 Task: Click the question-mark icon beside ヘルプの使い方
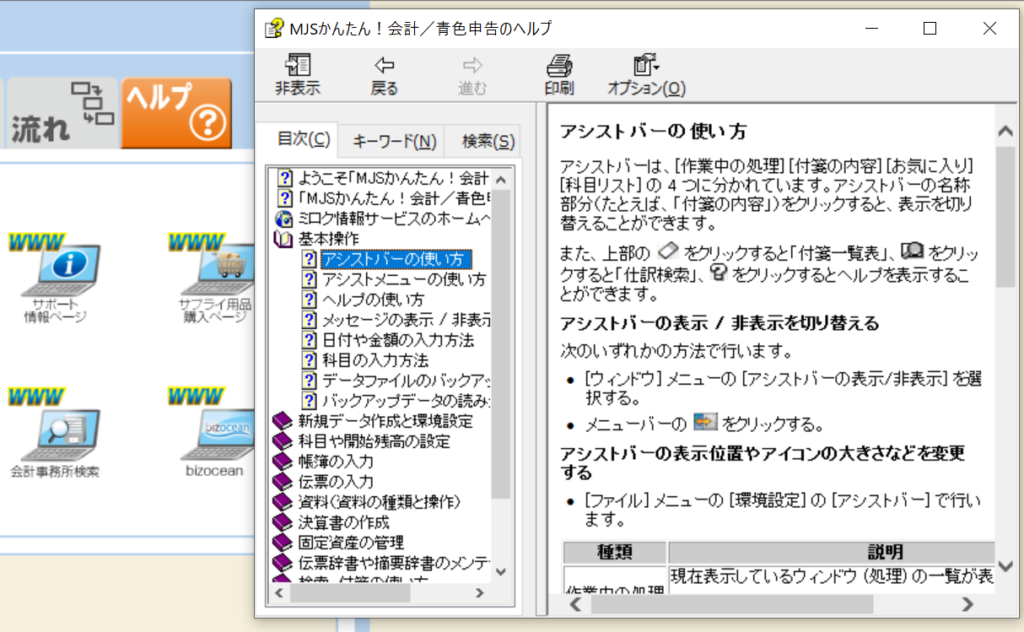pyautogui.click(x=309, y=300)
